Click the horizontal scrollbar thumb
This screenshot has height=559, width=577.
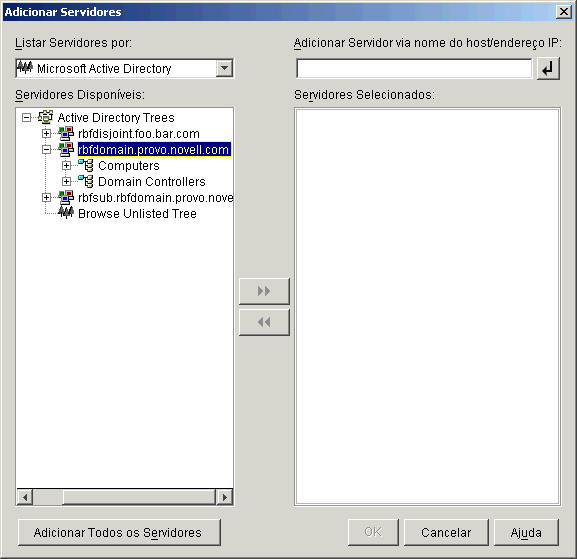coord(139,497)
